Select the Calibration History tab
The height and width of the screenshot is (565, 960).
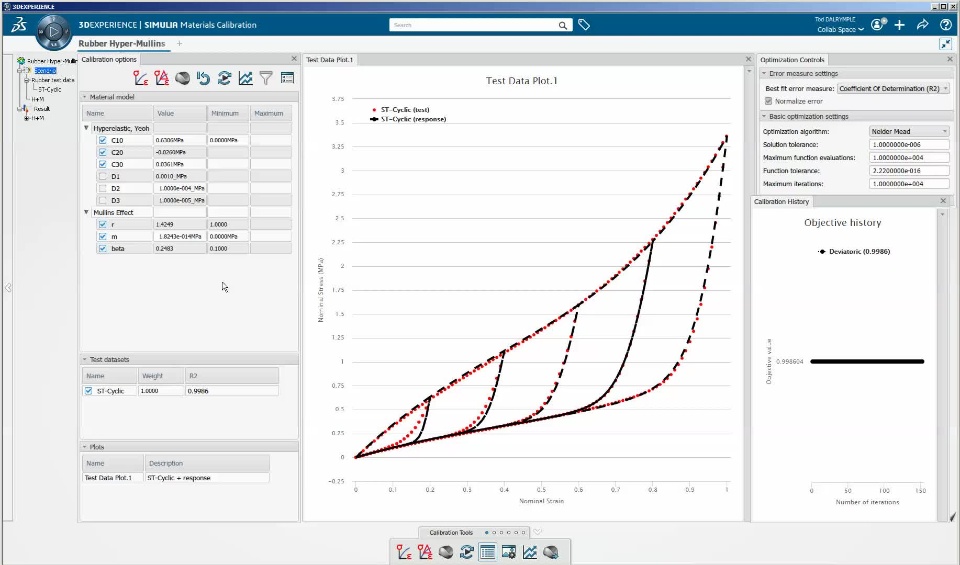[x=781, y=201]
